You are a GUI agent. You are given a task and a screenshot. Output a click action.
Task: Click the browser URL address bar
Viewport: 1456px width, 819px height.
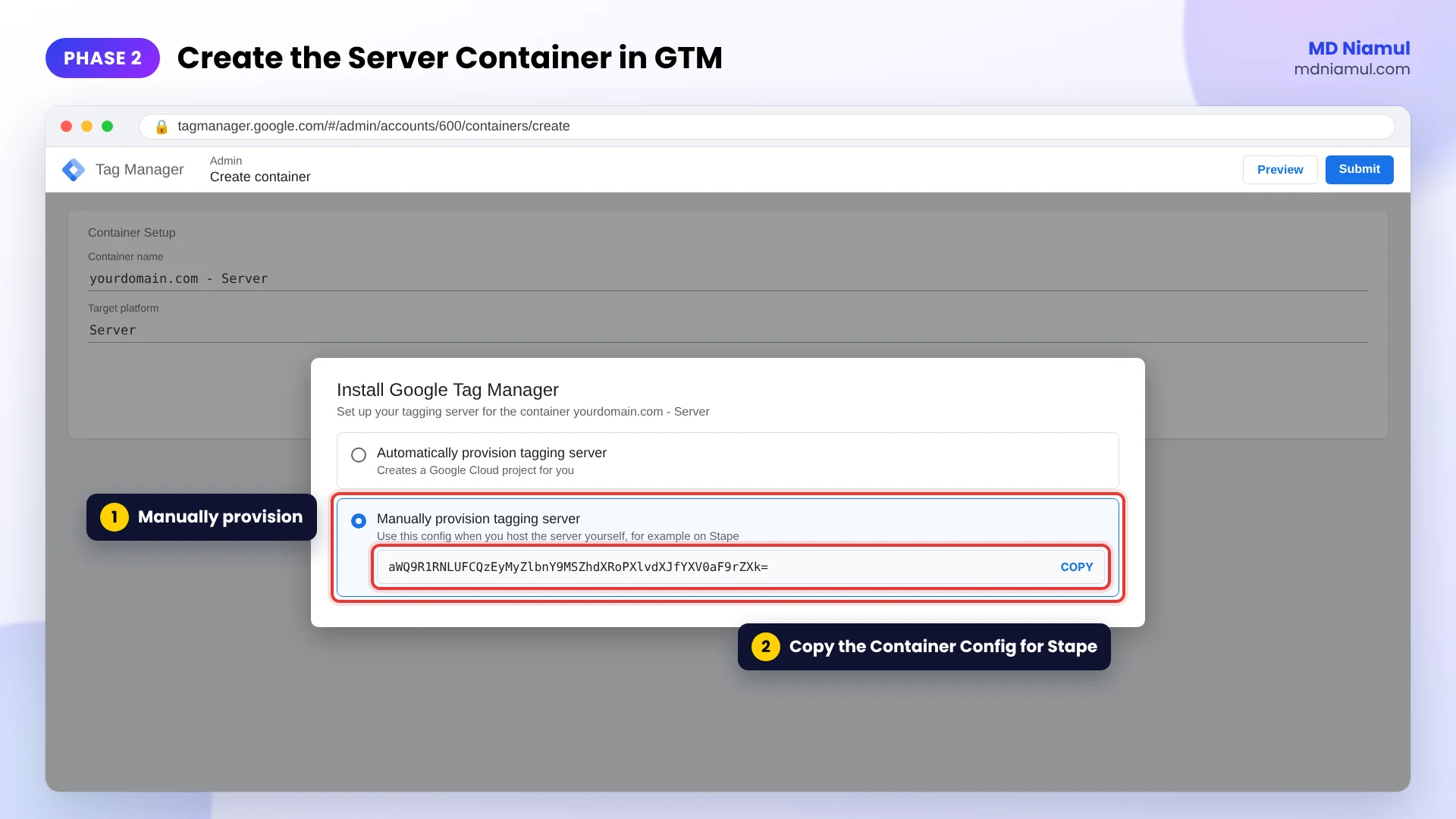click(766, 127)
